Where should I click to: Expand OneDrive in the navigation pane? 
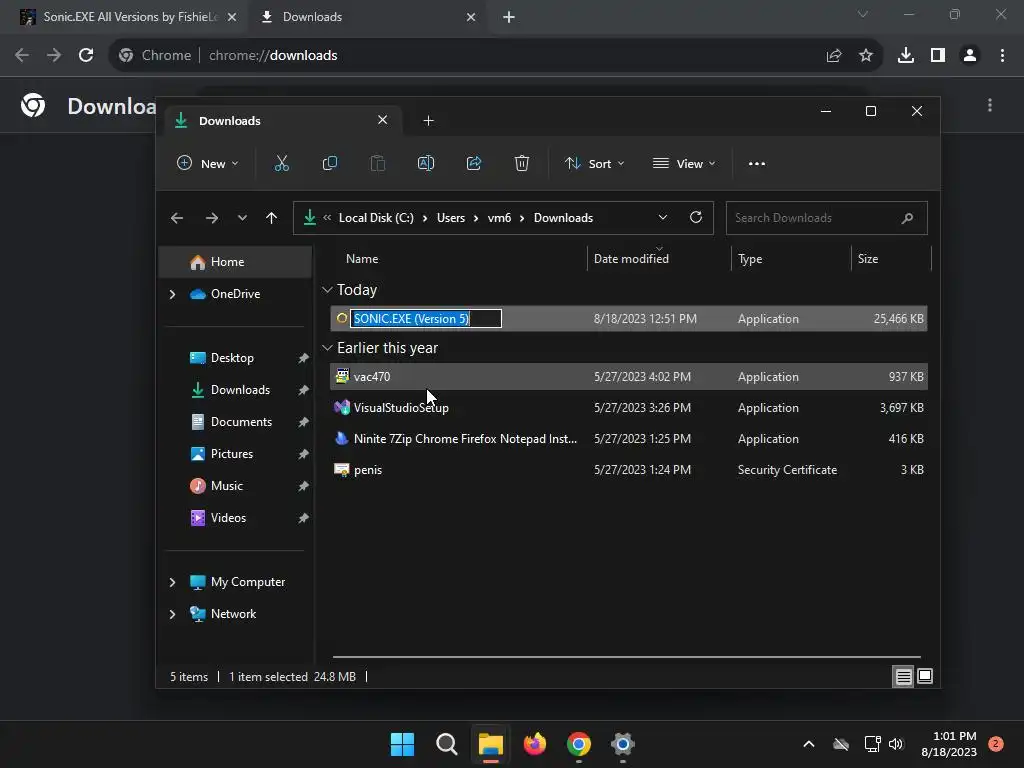point(172,295)
